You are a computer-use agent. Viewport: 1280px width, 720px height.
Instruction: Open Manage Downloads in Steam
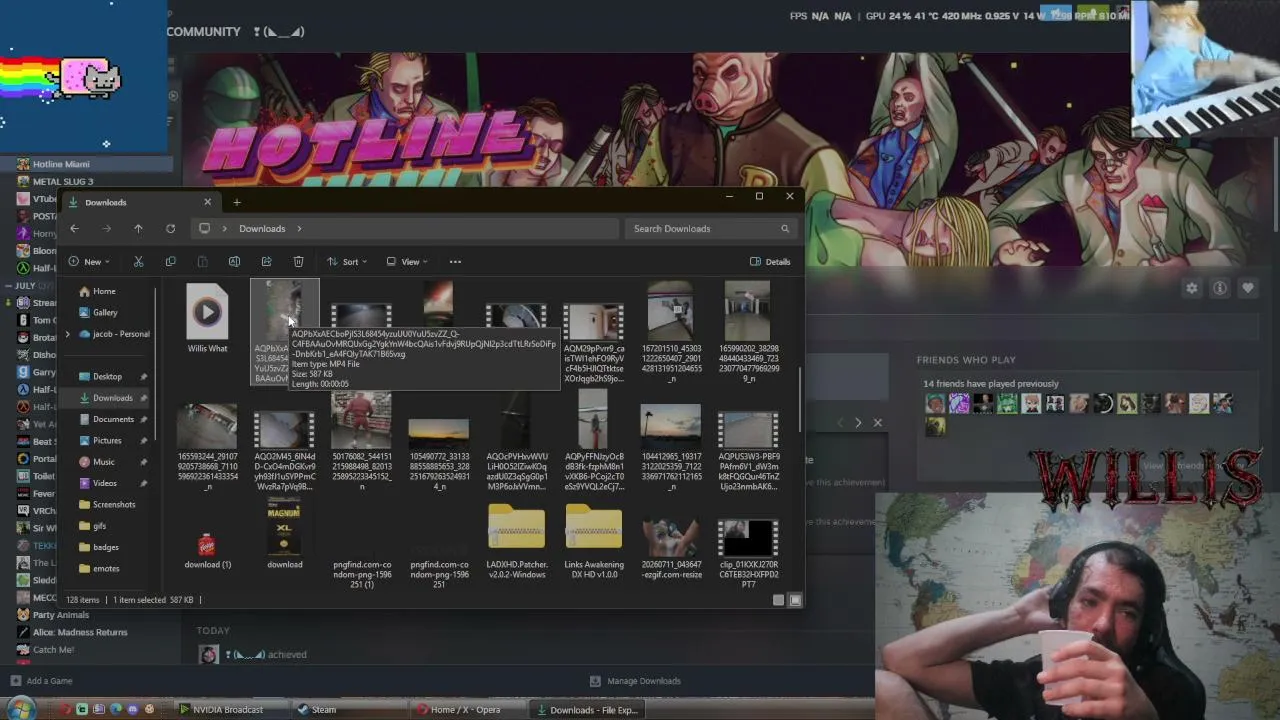[x=635, y=681]
